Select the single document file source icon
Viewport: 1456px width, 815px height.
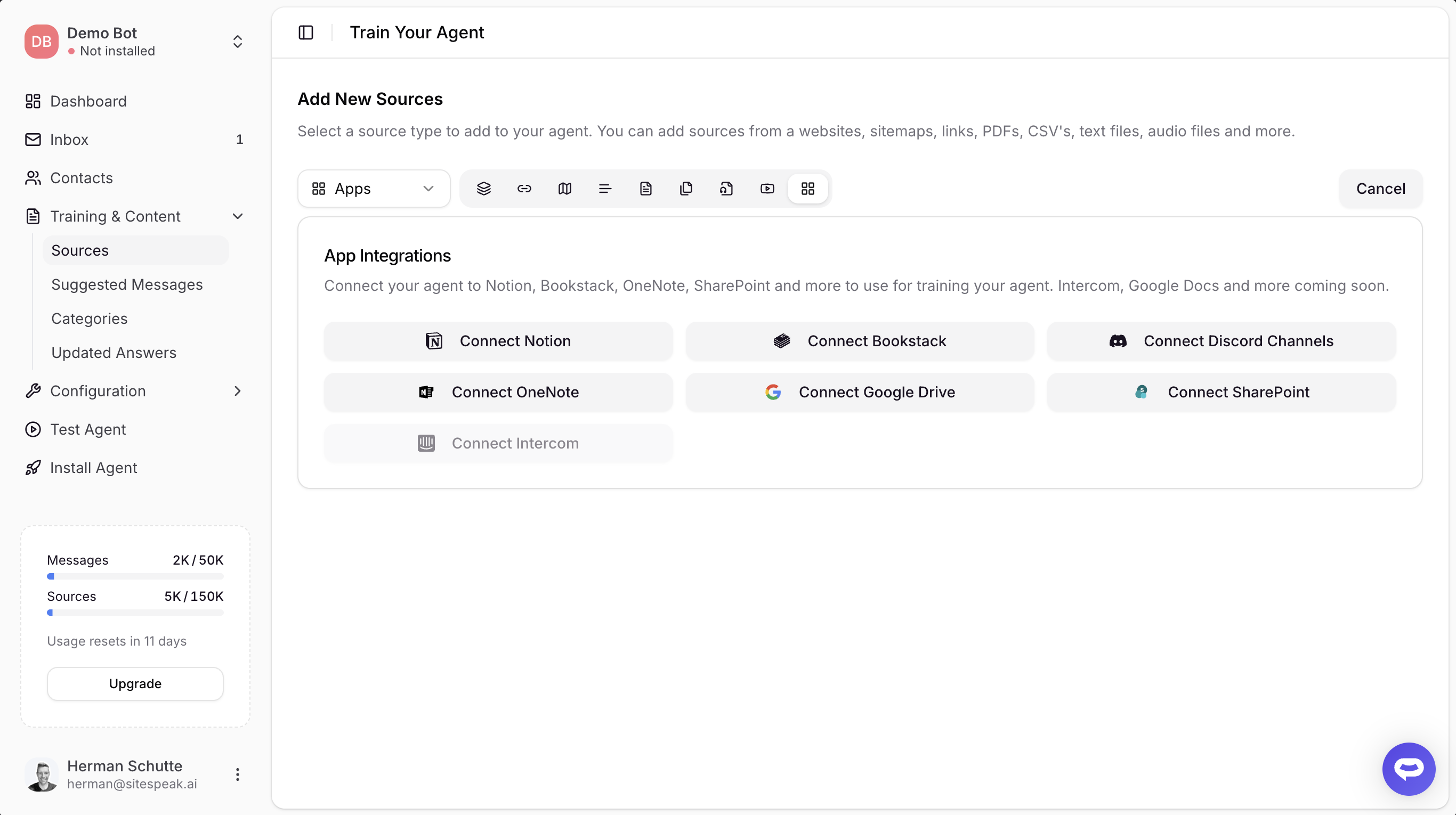[646, 189]
